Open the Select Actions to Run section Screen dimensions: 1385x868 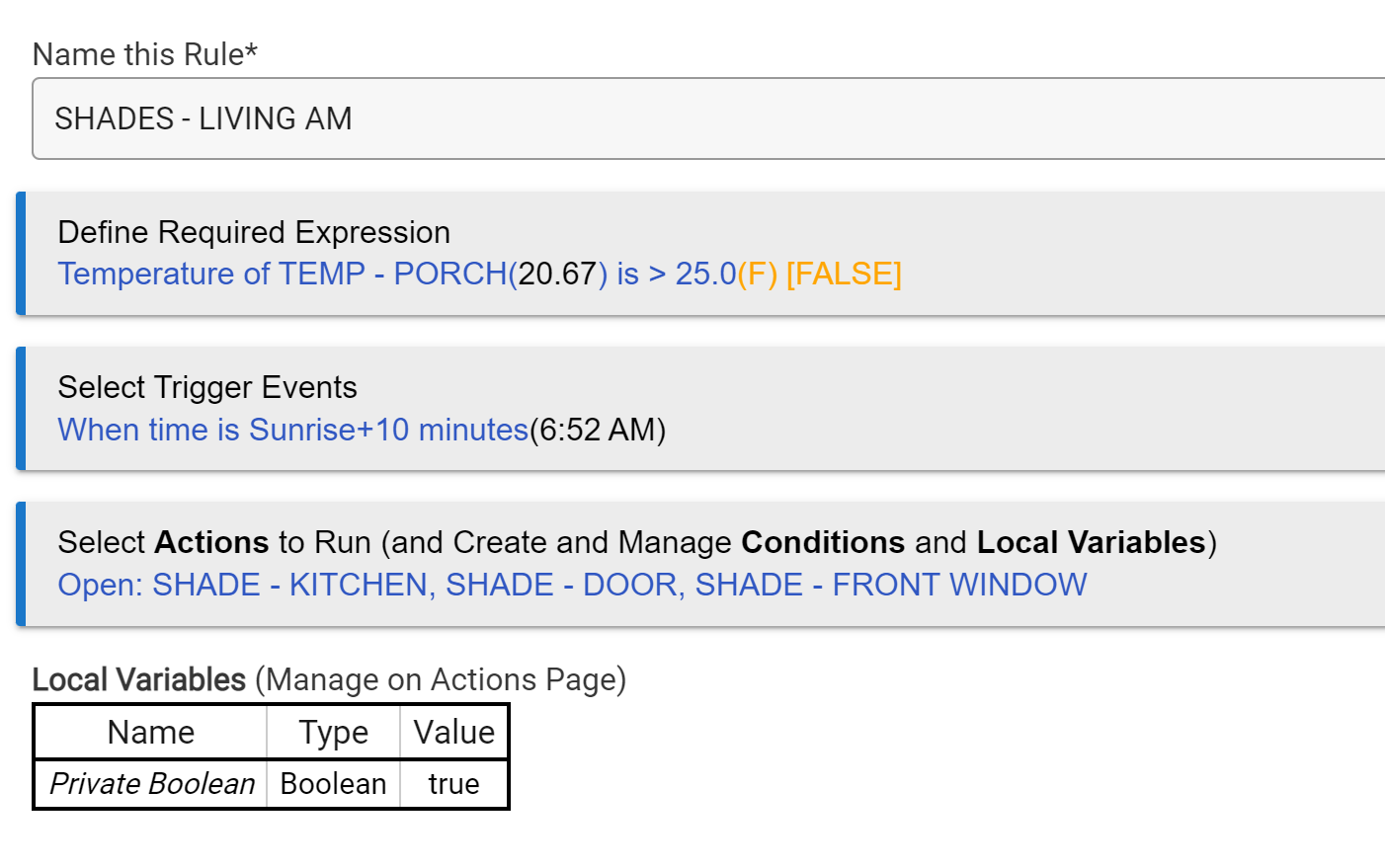click(x=636, y=542)
